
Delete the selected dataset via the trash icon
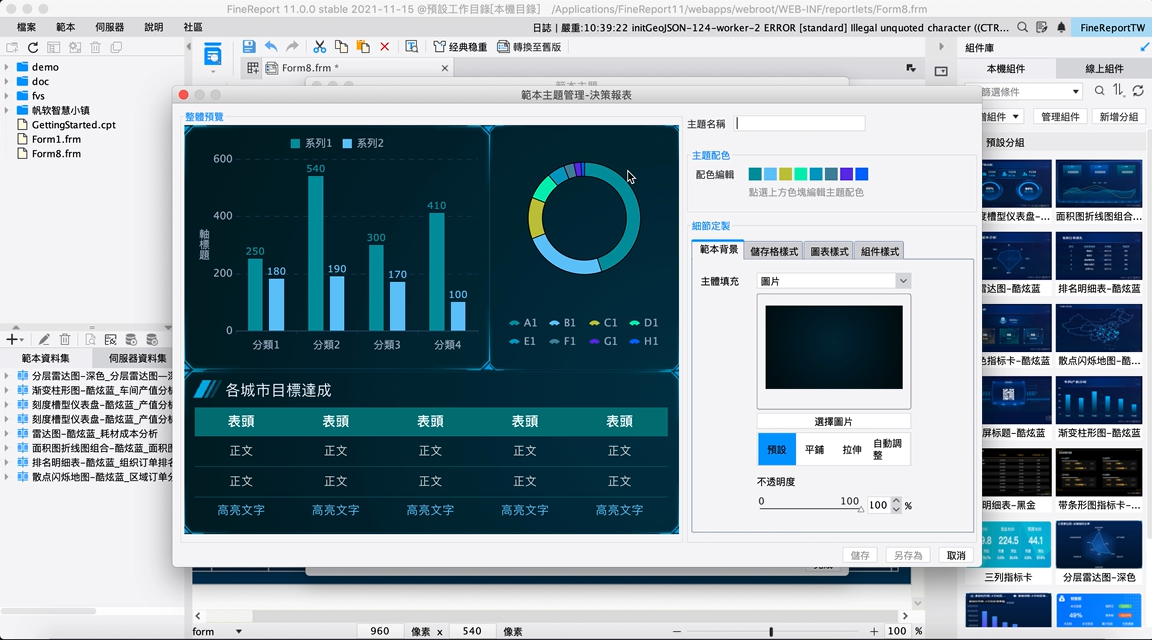(63, 340)
